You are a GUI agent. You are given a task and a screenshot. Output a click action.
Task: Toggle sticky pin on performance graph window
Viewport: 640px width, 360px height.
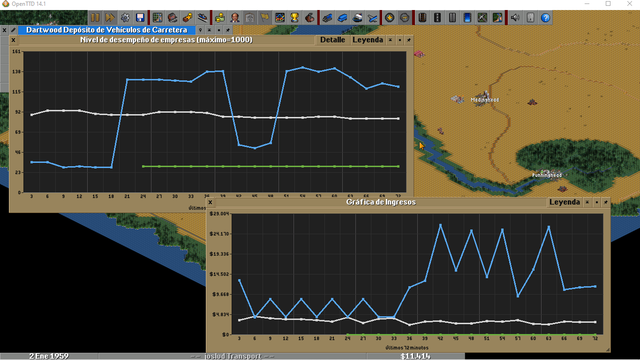409,40
